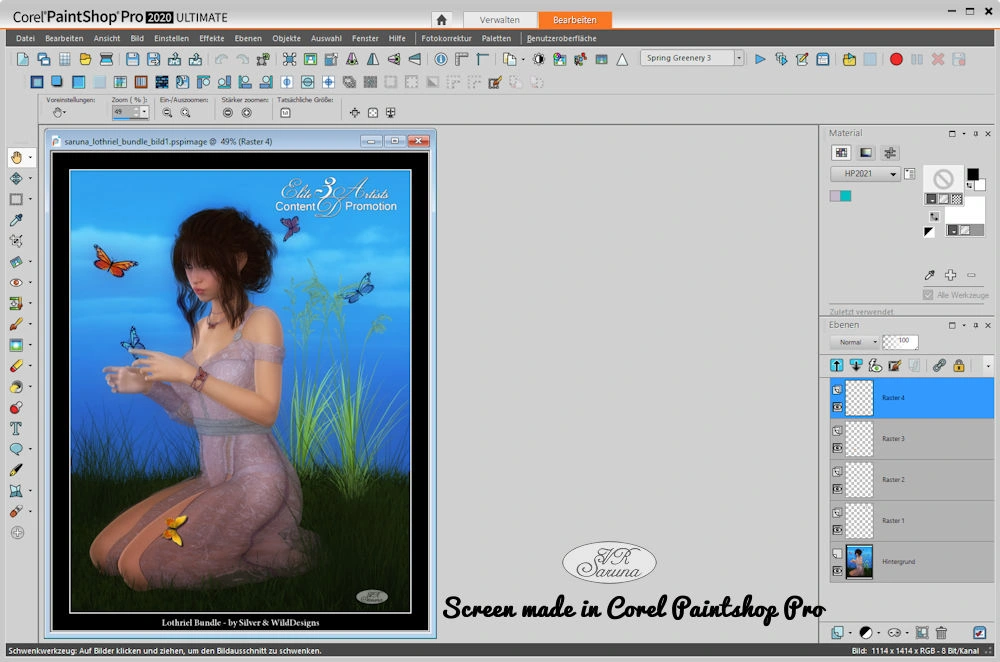Open the Effekte menu
Screen dimensions: 1000x662
click(211, 38)
